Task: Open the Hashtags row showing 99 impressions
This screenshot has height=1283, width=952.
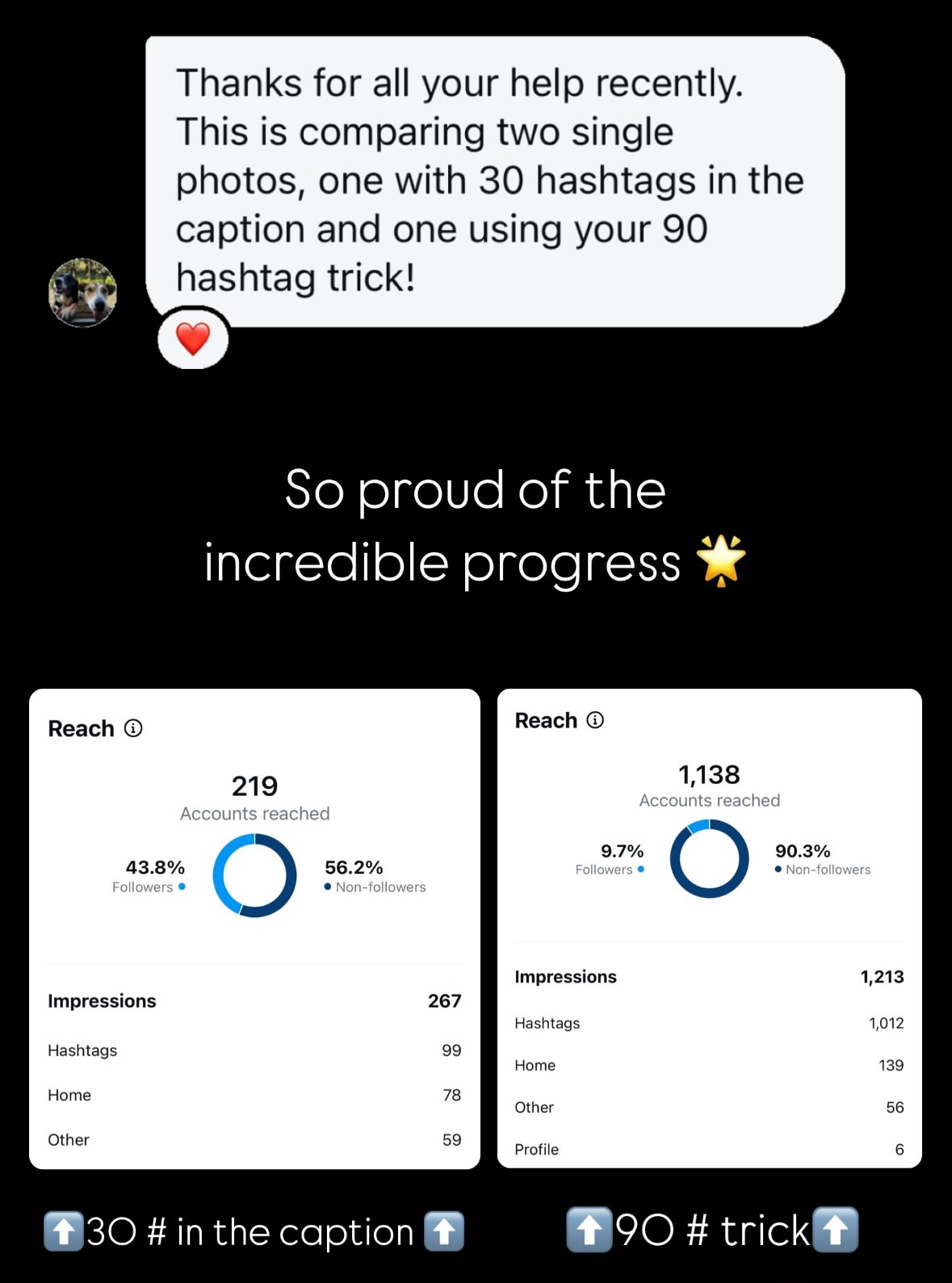Action: [x=254, y=1050]
